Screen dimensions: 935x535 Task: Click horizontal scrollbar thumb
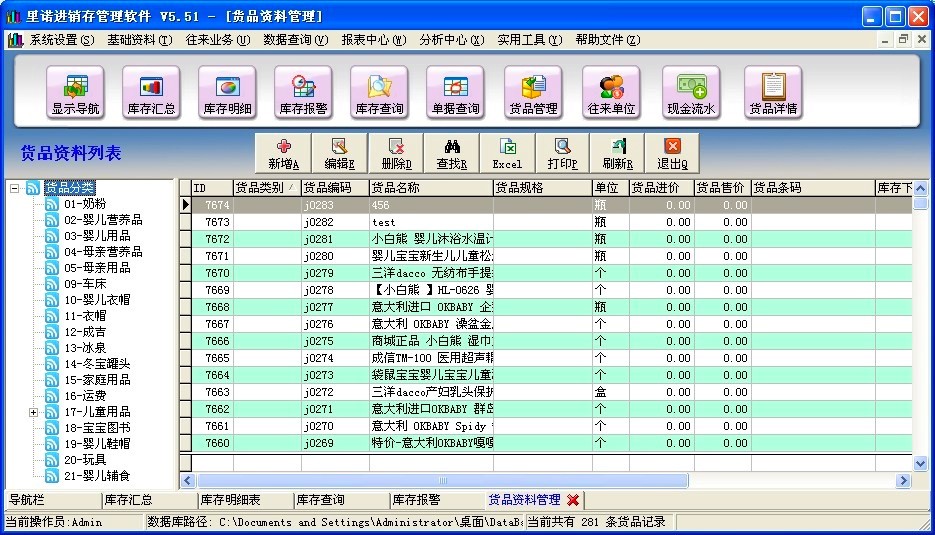pyautogui.click(x=442, y=481)
